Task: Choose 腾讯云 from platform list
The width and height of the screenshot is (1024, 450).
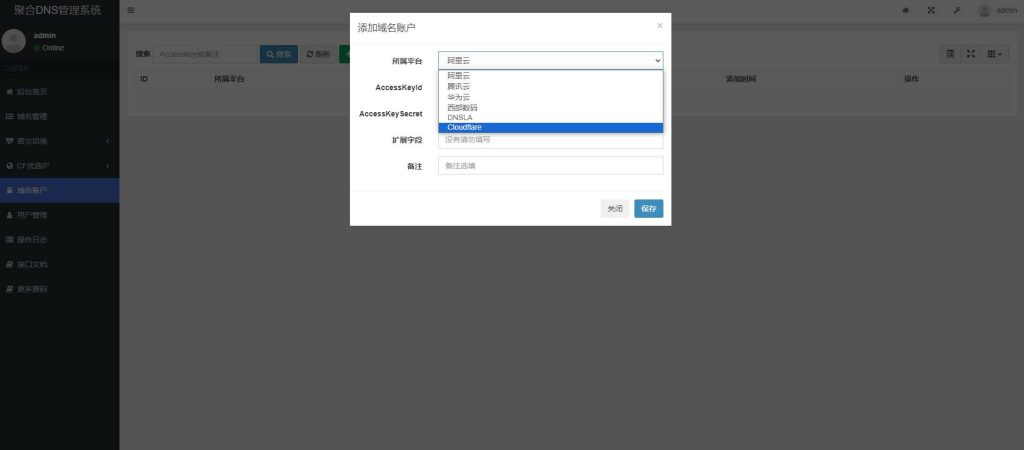Action: tap(551, 86)
